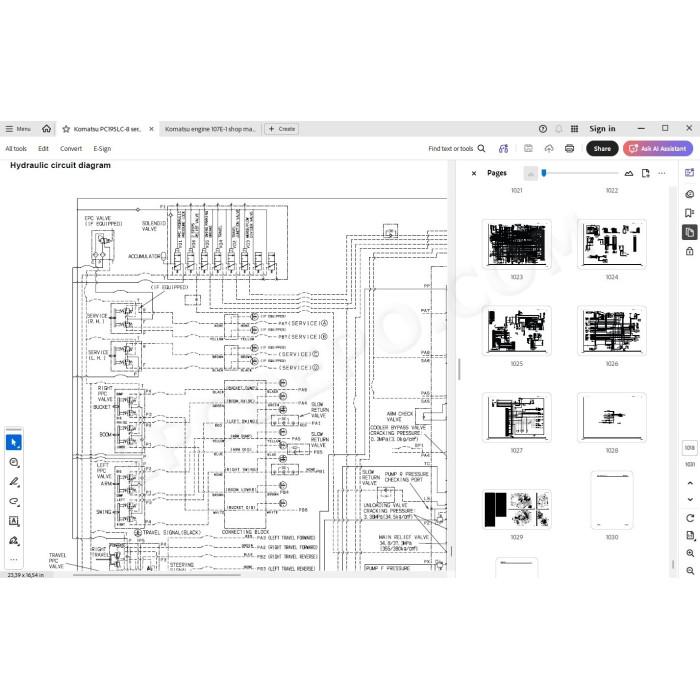Click the small thumbnail size icon
Image resolution: width=700 pixels, height=700 pixels.
[x=531, y=173]
